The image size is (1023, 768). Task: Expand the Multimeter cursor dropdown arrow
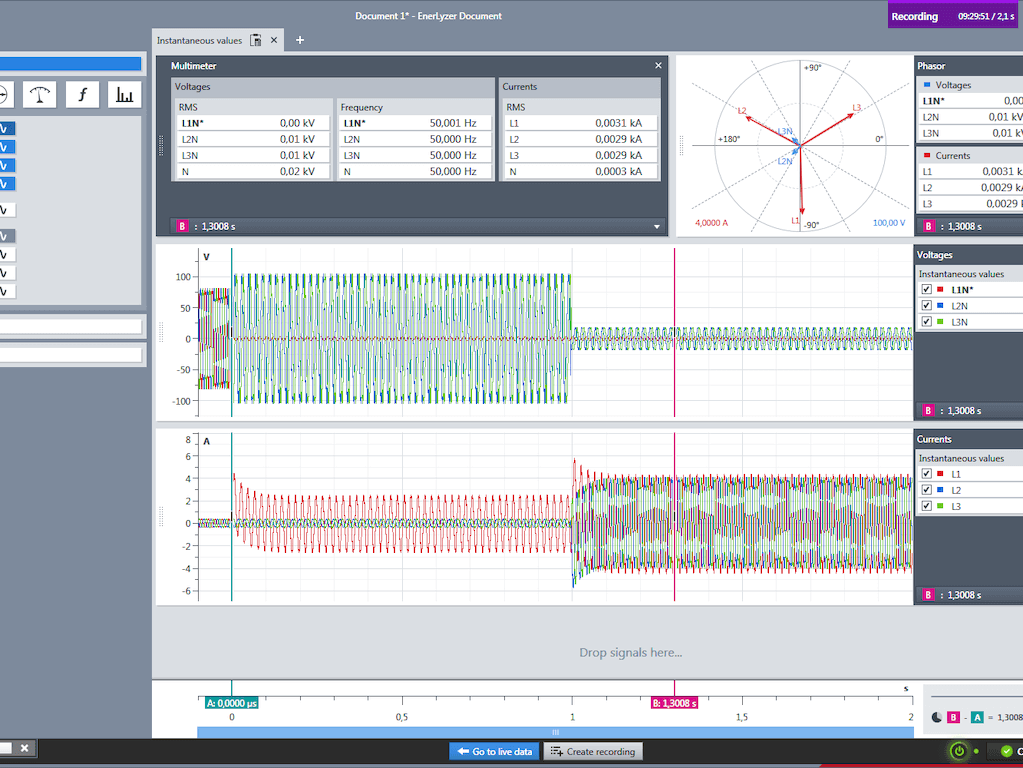[657, 227]
